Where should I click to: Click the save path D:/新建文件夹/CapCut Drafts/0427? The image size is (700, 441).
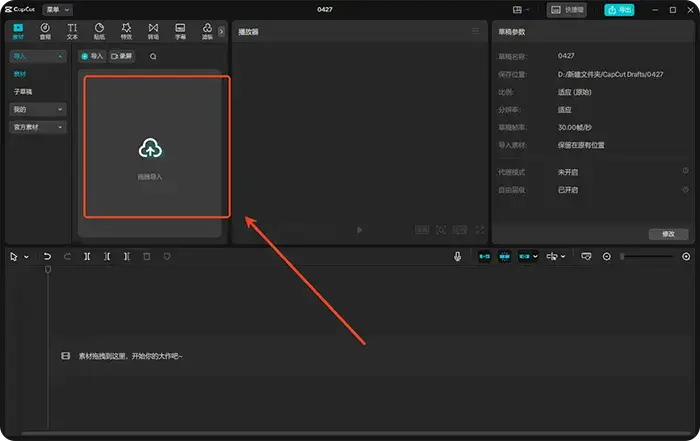point(610,74)
